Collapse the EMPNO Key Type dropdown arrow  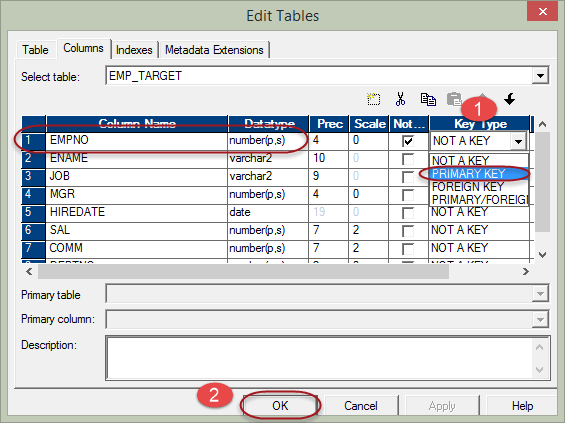pos(518,141)
